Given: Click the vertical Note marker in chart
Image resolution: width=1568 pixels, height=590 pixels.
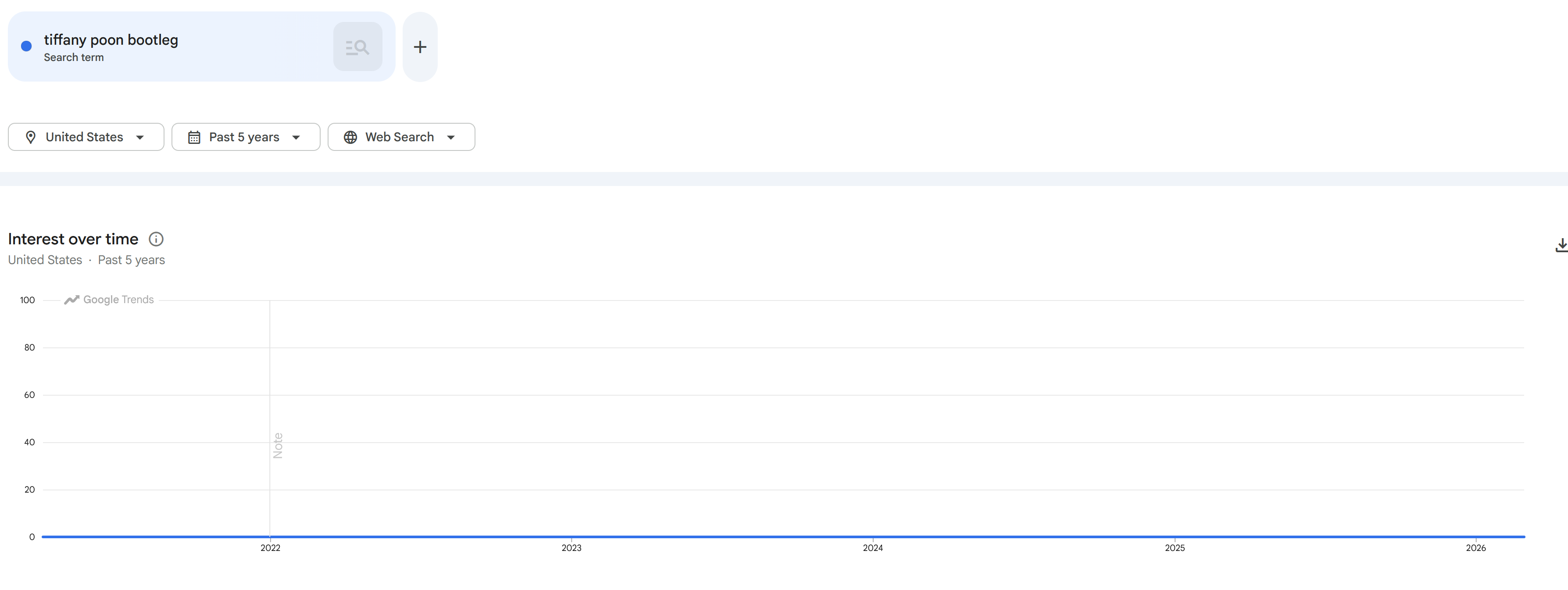Looking at the screenshot, I should (x=278, y=445).
